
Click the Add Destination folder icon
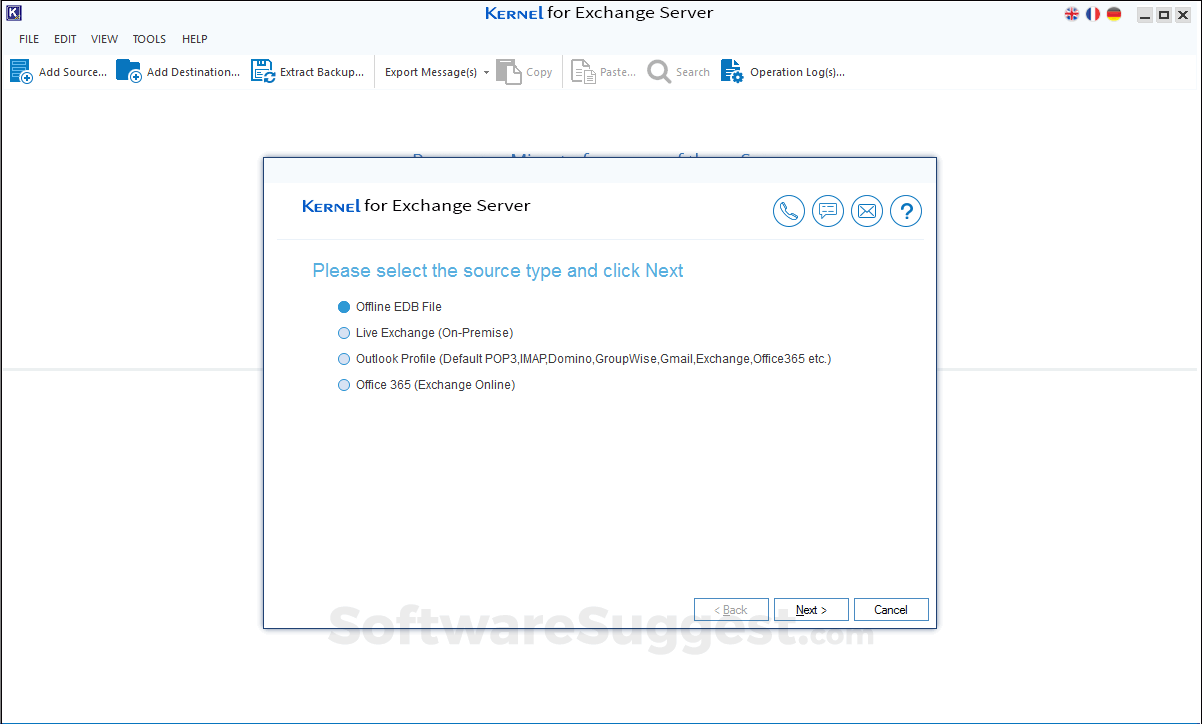tap(128, 71)
